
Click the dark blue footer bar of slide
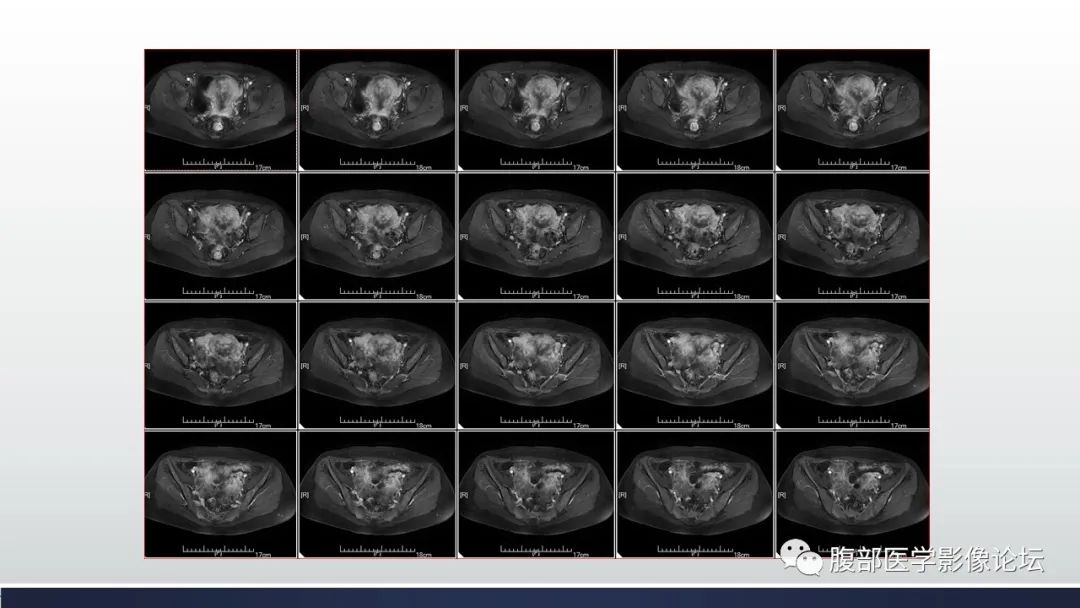540,597
